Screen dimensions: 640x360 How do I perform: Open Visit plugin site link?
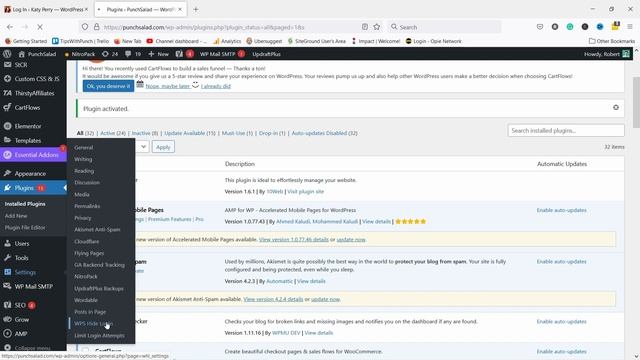tap(305, 191)
